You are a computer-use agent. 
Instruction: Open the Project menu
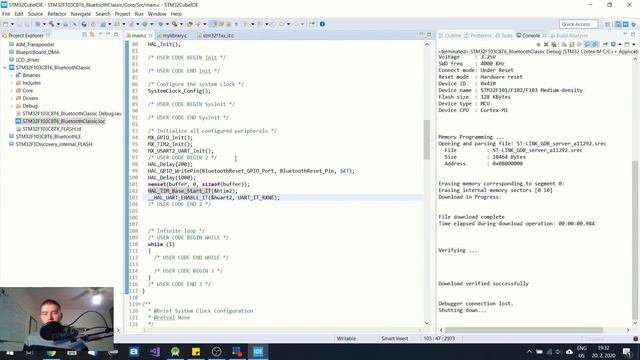coord(122,14)
